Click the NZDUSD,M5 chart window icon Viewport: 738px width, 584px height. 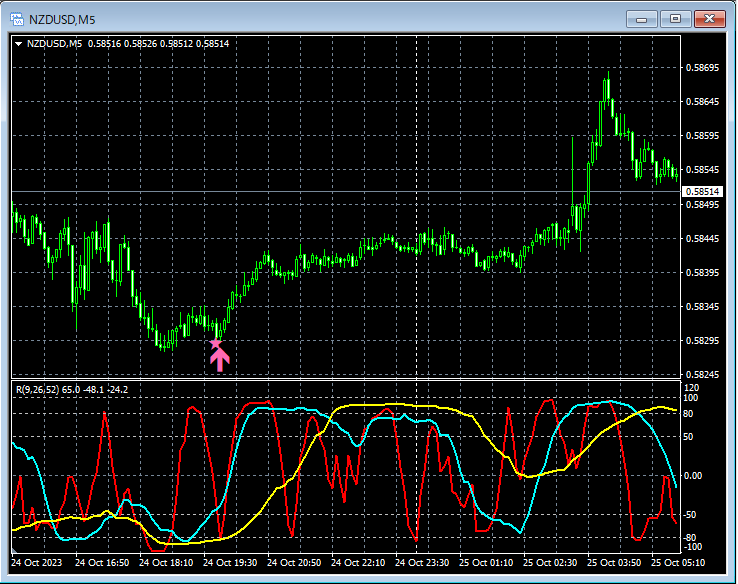coord(17,19)
